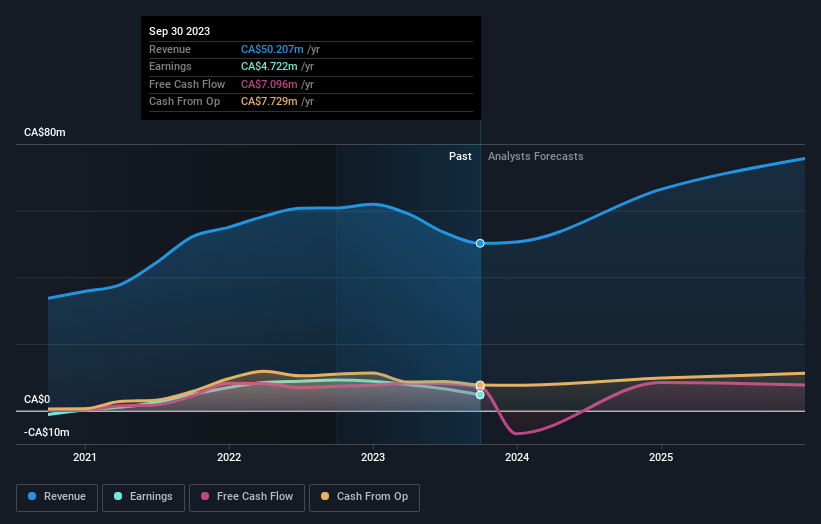
Task: Click the CA$7.729m cash from op value
Action: pyautogui.click(x=269, y=102)
